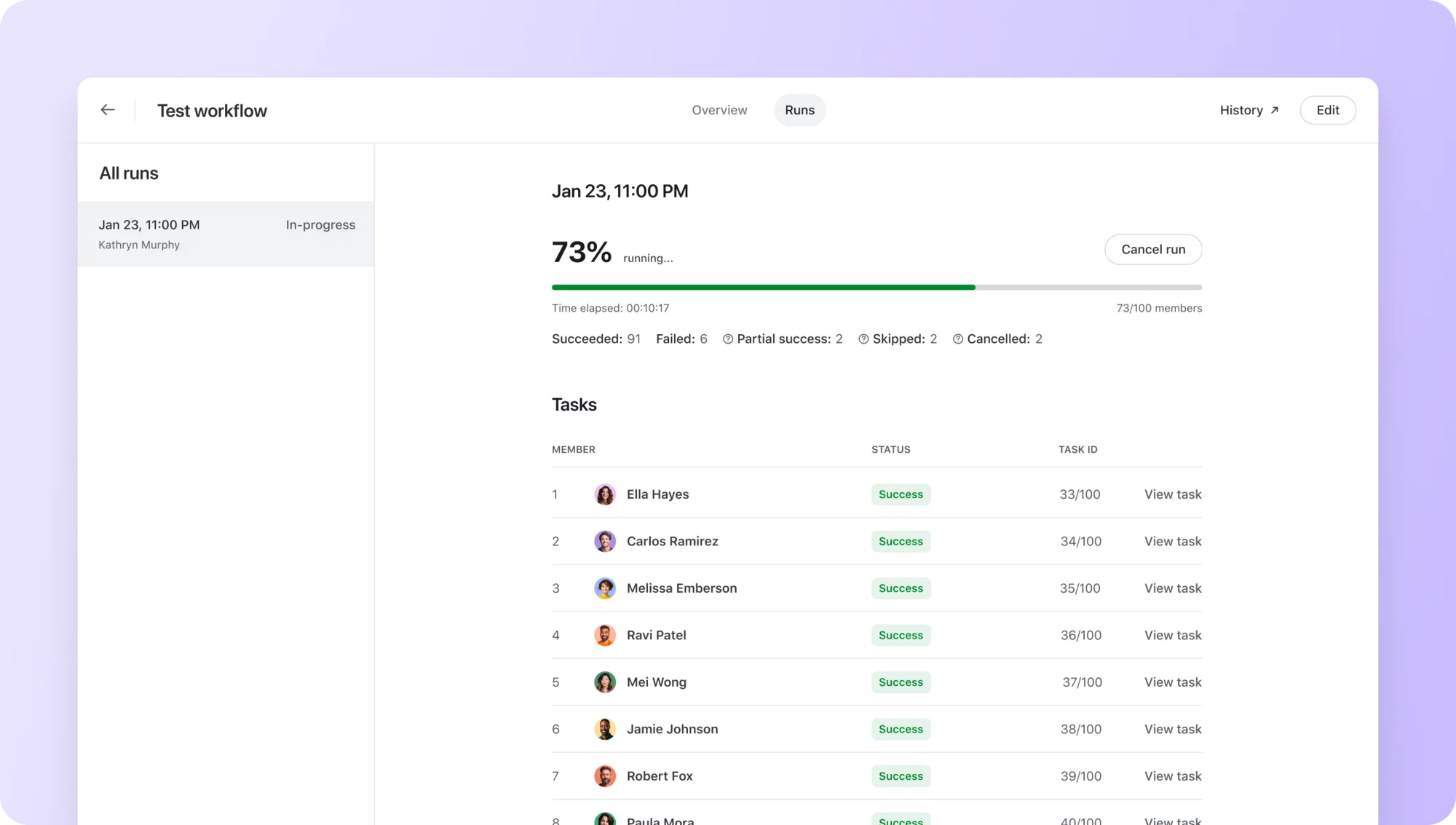1456x825 pixels.
Task: Cancel the current run
Action: (1153, 250)
